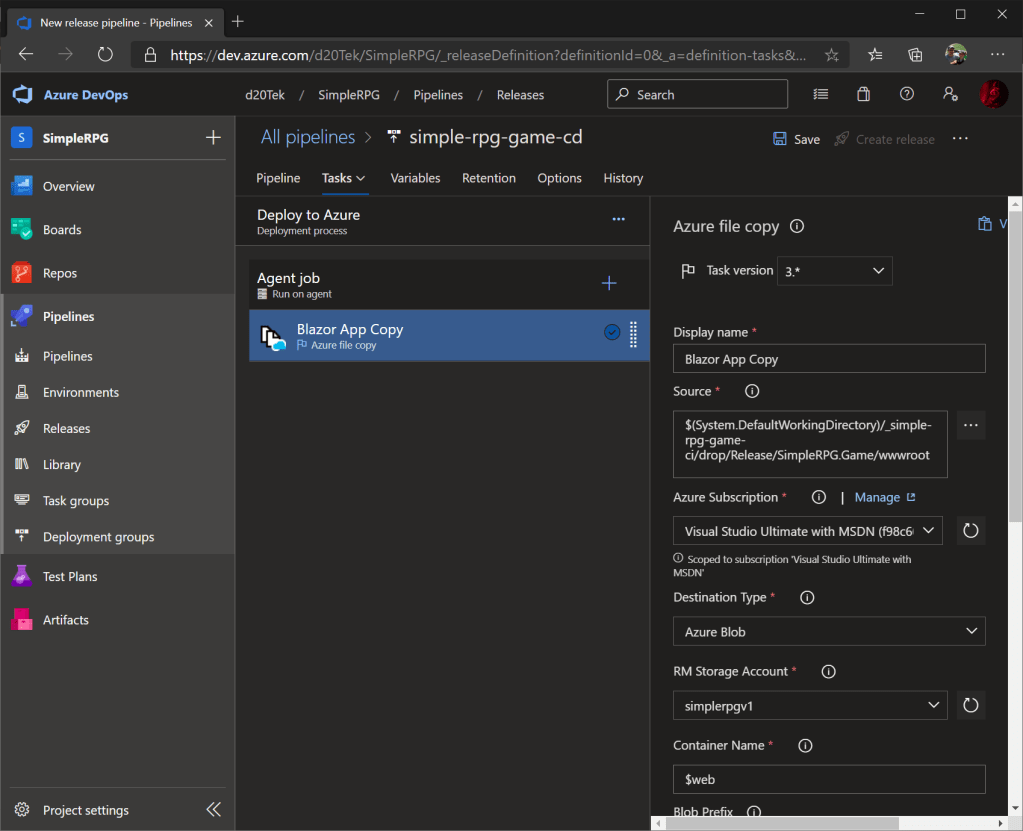Open the Repos sidebar section
This screenshot has height=831, width=1023.
(x=59, y=273)
